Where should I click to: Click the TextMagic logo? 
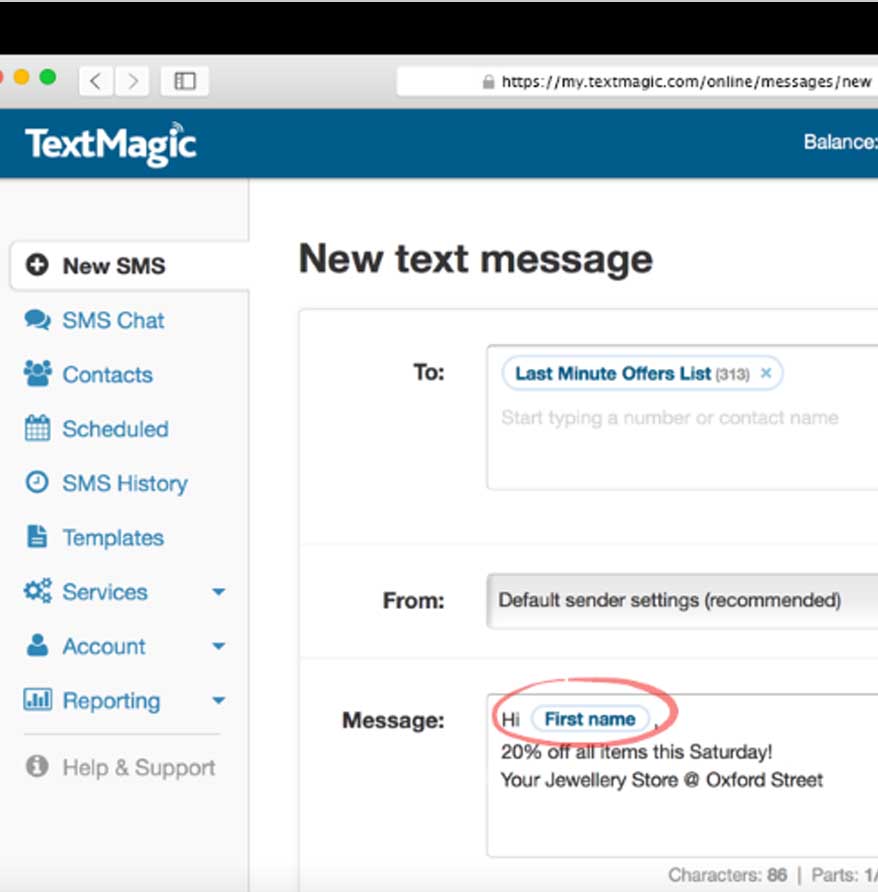(111, 143)
